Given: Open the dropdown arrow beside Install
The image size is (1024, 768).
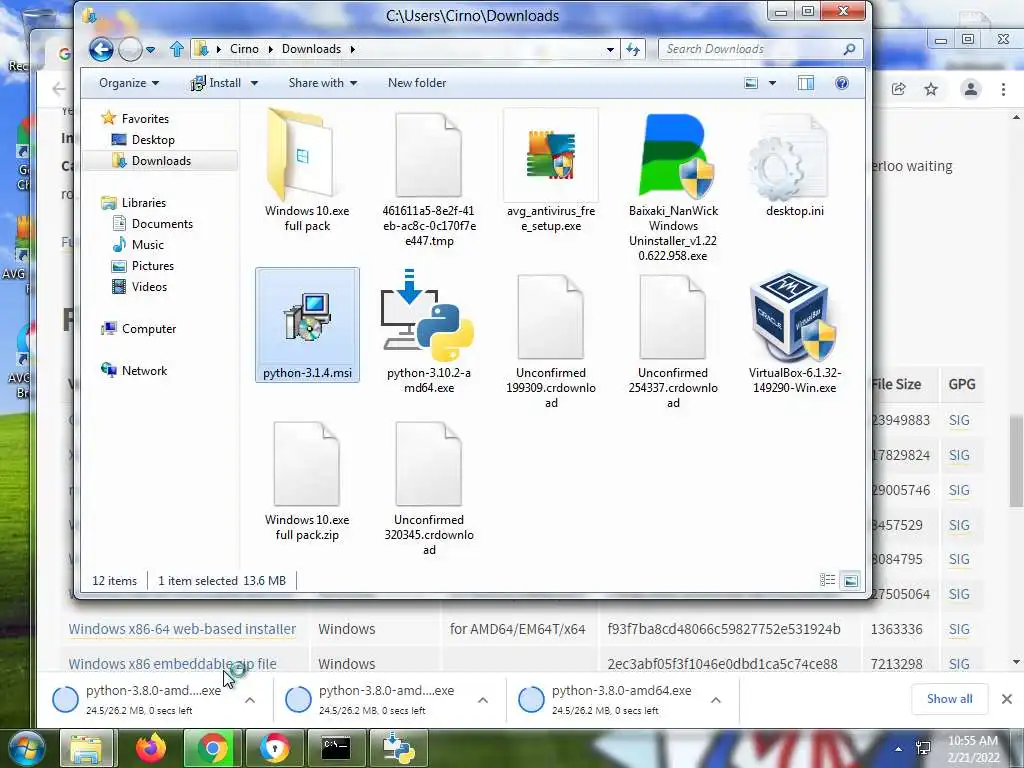Looking at the screenshot, I should tap(254, 83).
